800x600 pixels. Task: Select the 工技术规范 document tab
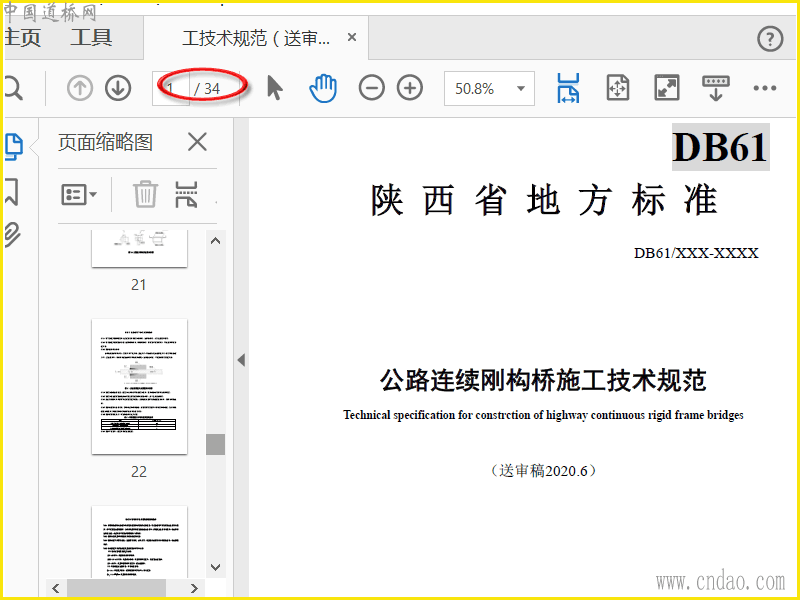[256, 38]
